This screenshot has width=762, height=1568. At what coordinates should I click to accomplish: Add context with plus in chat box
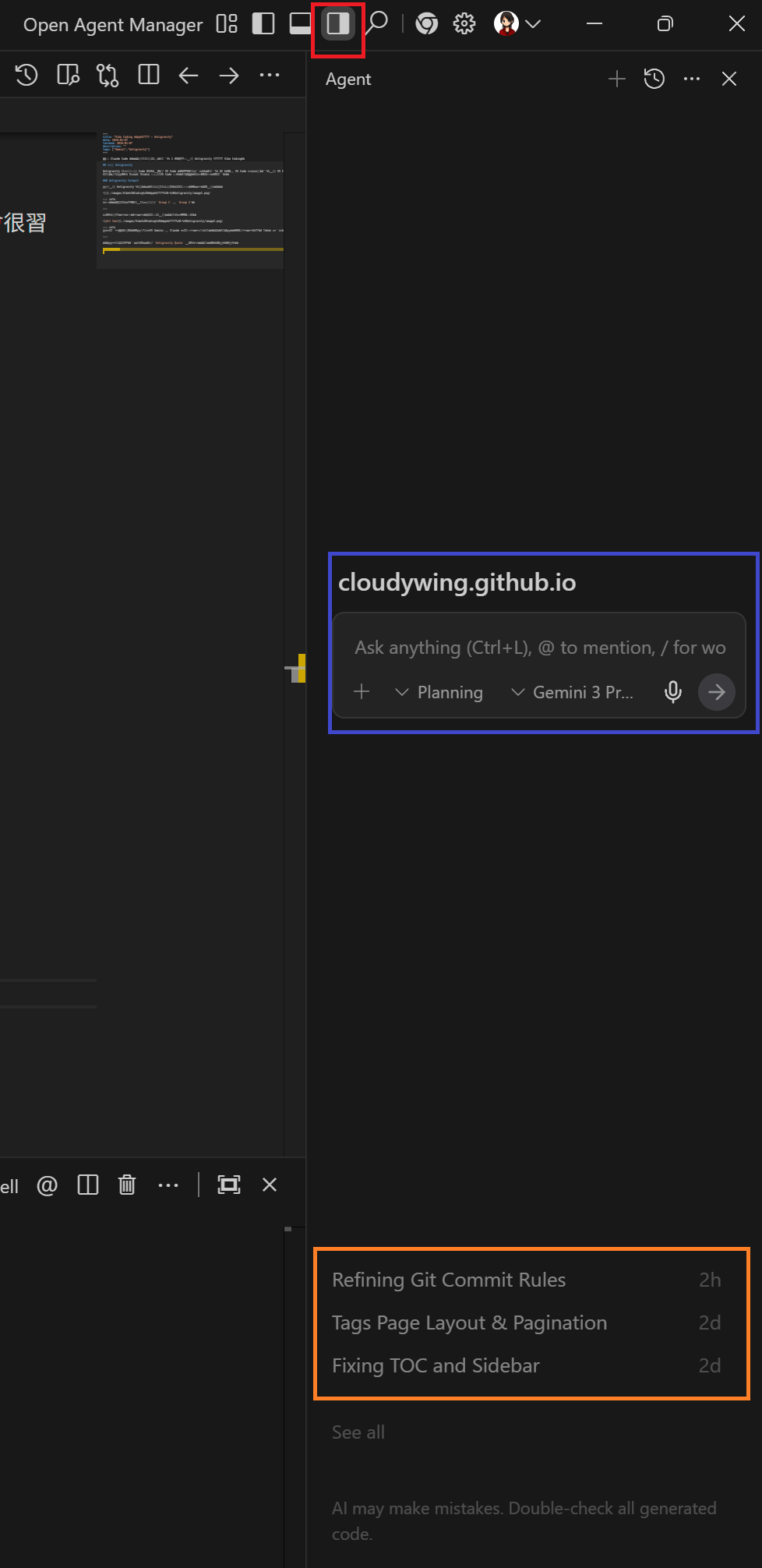(x=362, y=691)
